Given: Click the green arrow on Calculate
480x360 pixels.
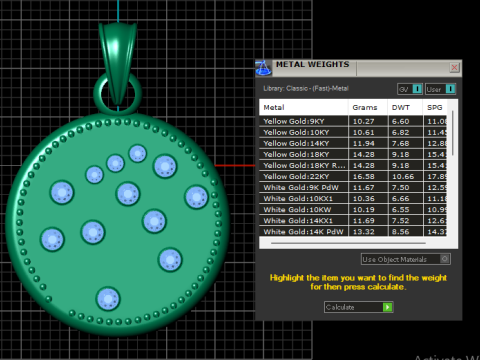Looking at the screenshot, I should (387, 307).
